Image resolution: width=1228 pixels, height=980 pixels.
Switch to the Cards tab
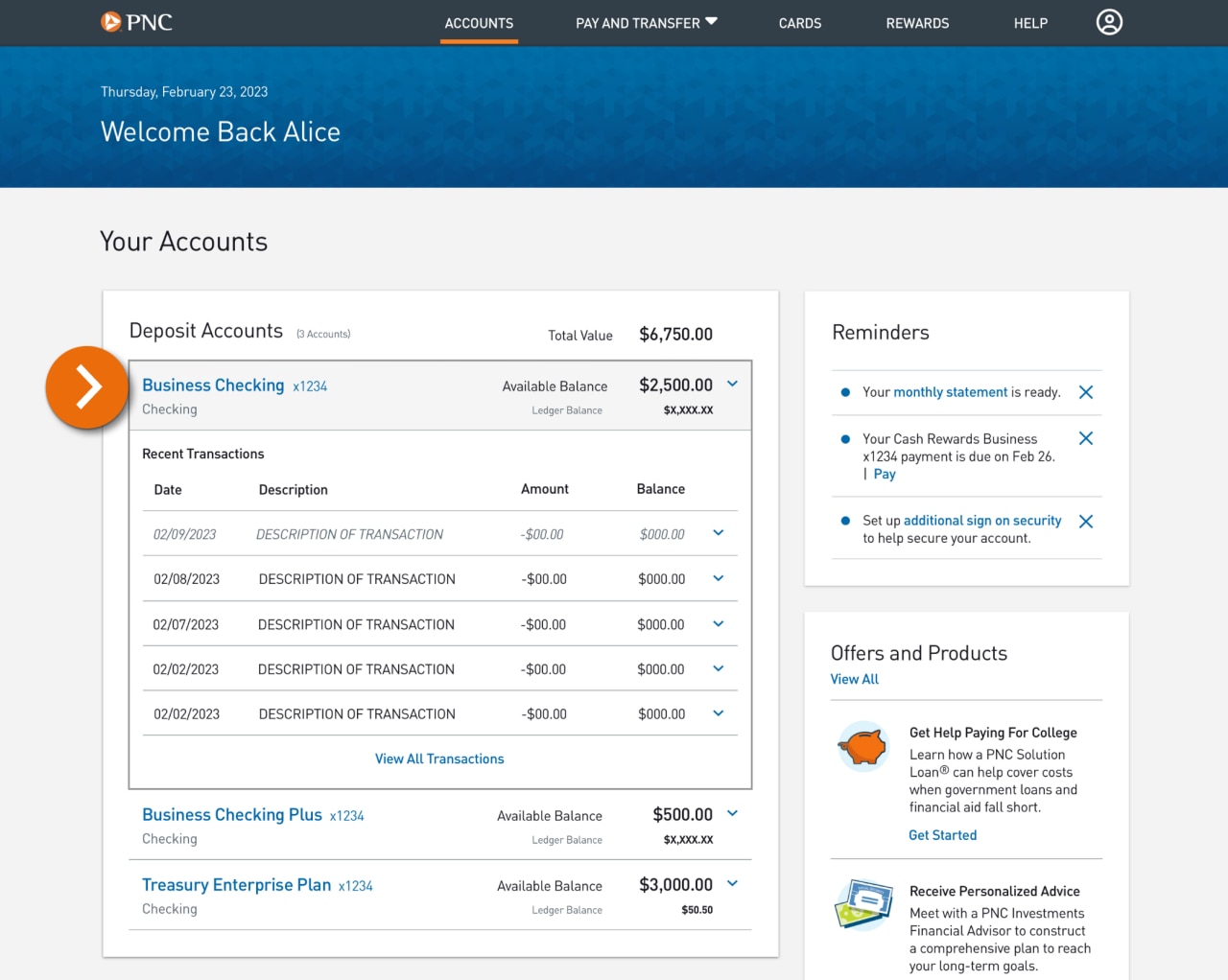[x=799, y=23]
